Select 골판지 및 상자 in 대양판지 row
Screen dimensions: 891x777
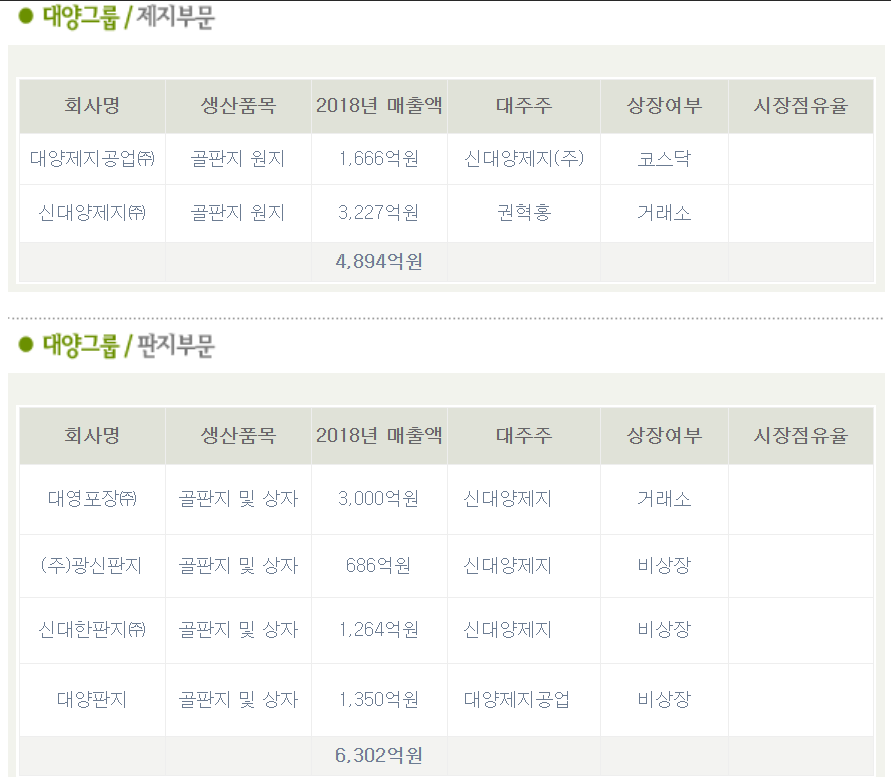(x=238, y=700)
